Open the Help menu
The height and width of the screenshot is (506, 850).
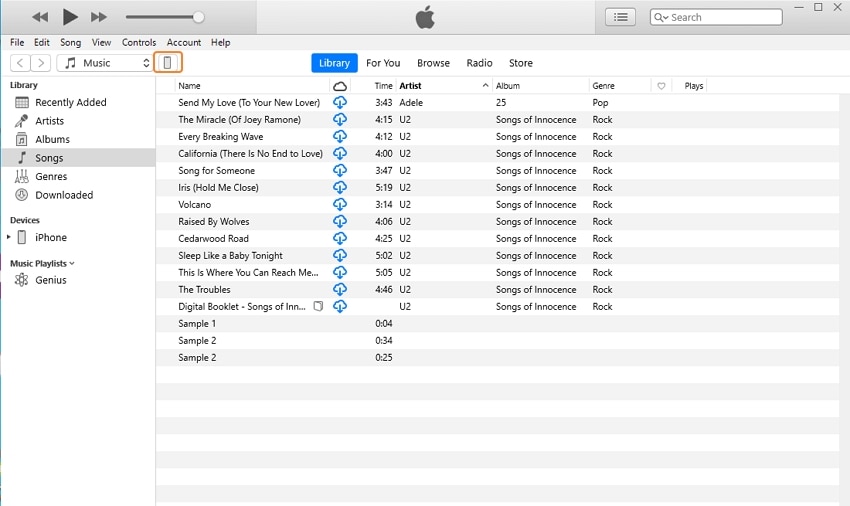[x=220, y=42]
